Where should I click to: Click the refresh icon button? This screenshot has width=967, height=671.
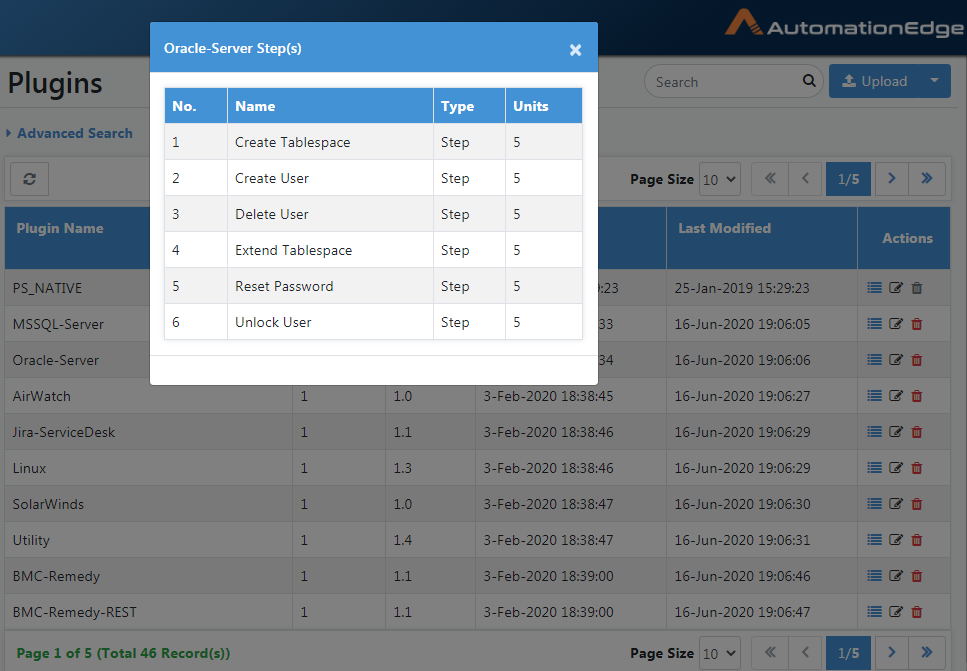tap(30, 179)
